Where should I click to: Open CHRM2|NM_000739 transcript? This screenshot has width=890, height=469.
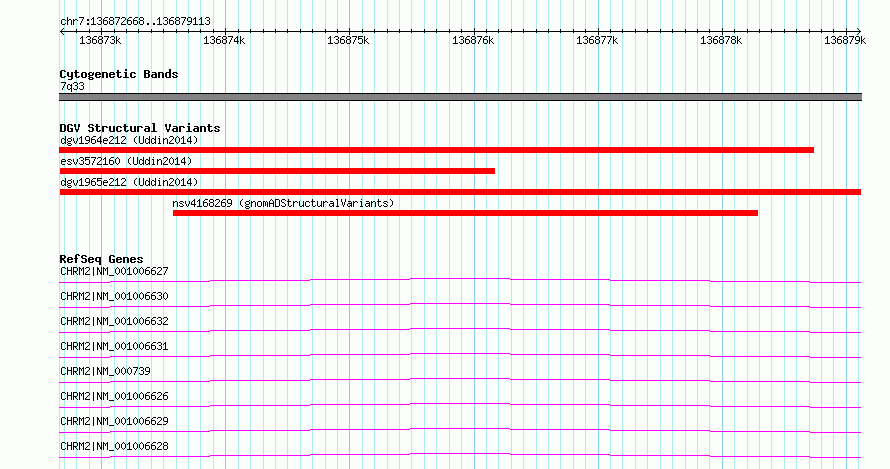pyautogui.click(x=106, y=371)
